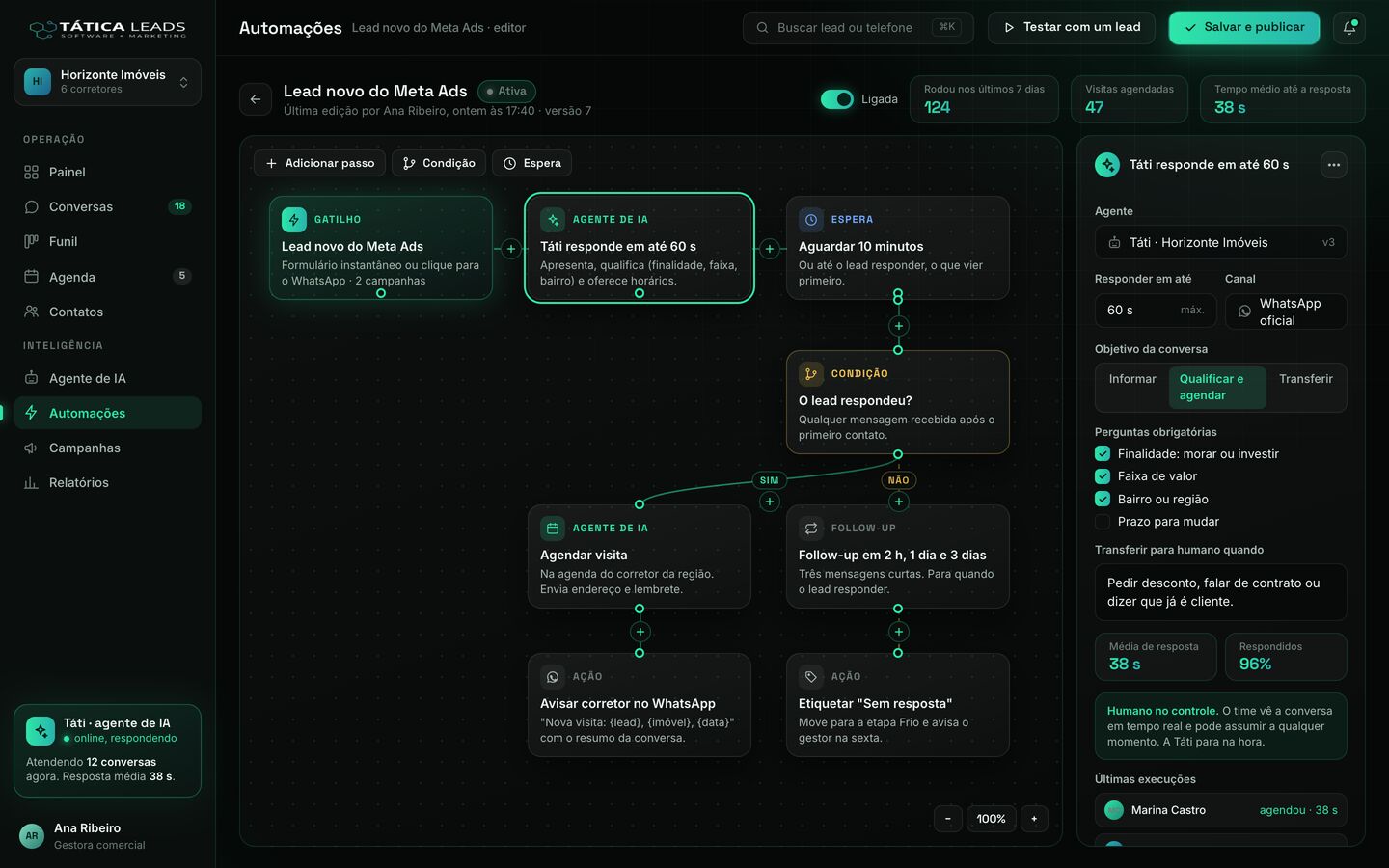Open Painel in the sidebar
This screenshot has width=1389, height=868.
[107, 172]
